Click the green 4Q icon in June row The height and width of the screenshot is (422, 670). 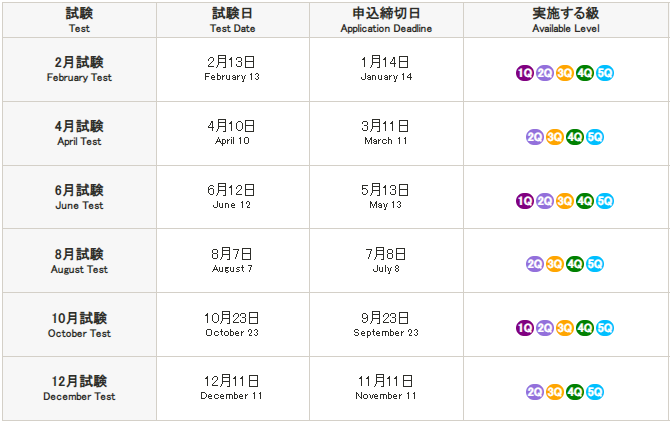585,201
